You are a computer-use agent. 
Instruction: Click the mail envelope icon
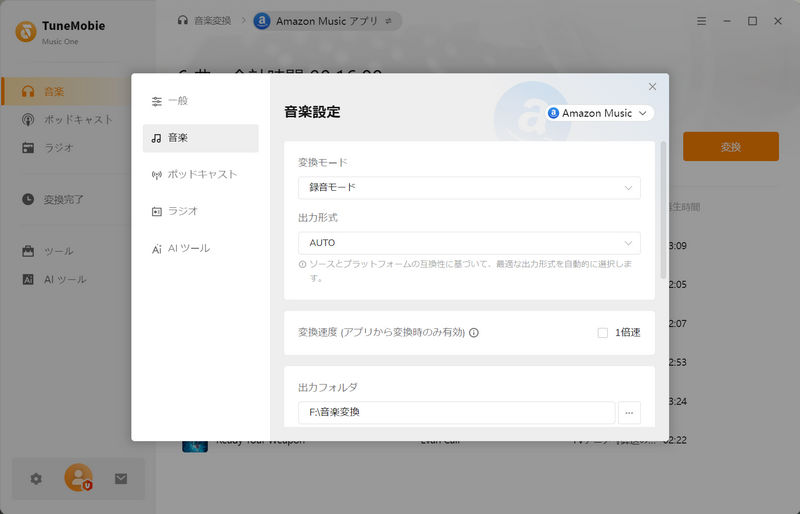tap(121, 479)
